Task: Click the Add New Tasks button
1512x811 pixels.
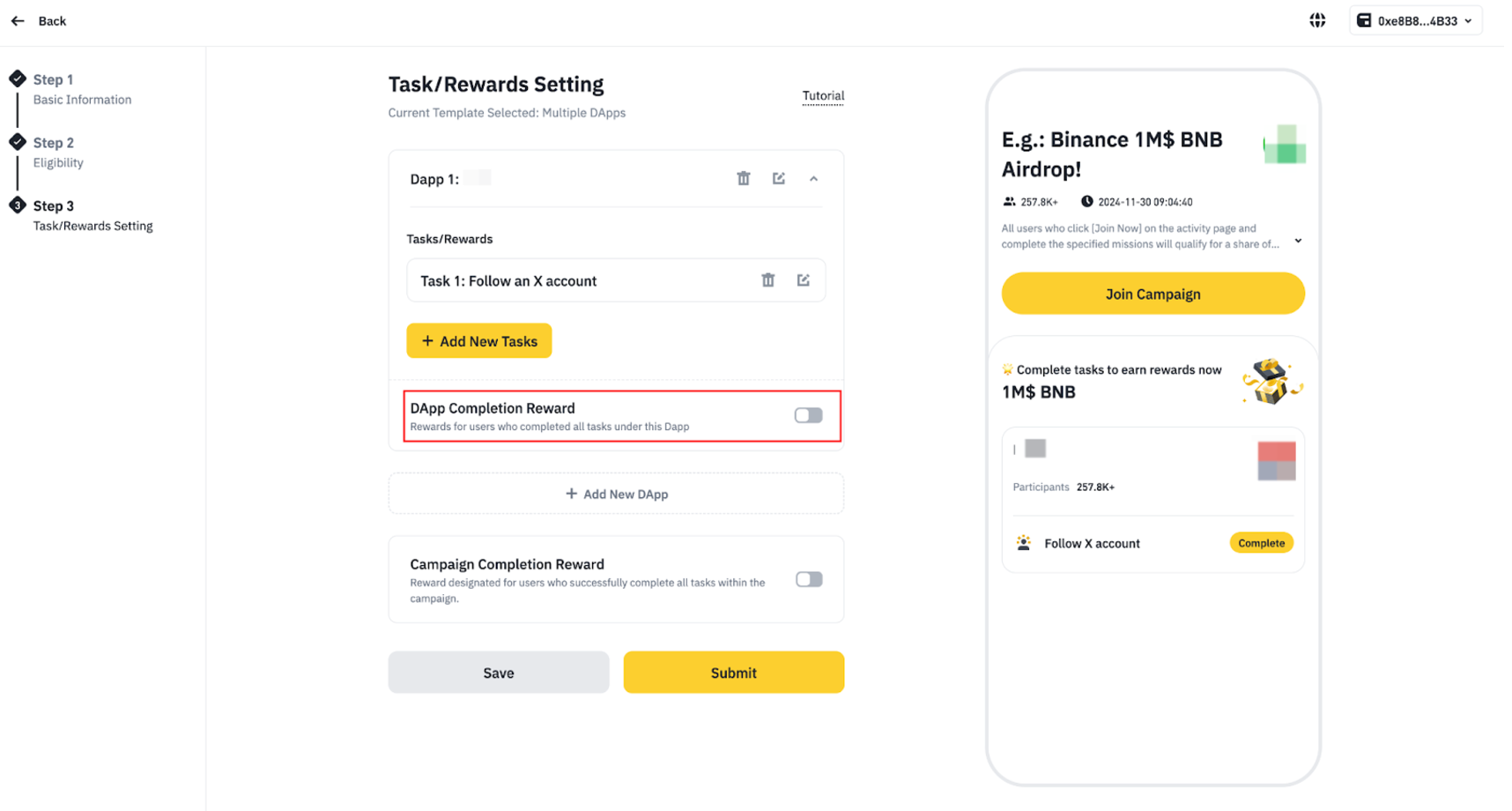Action: coord(478,340)
